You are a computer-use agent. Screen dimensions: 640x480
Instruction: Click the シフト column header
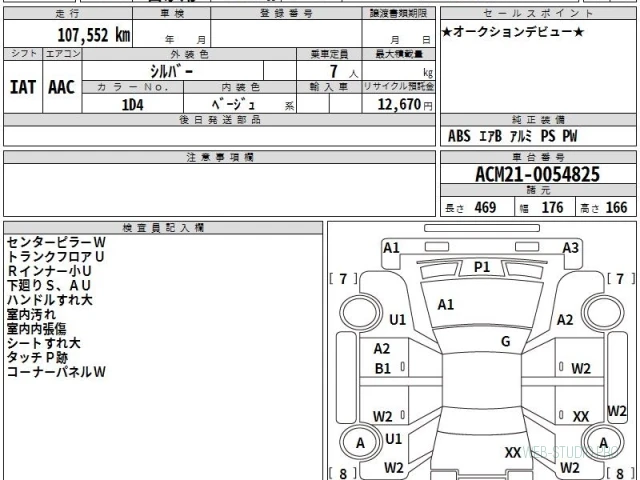23,54
